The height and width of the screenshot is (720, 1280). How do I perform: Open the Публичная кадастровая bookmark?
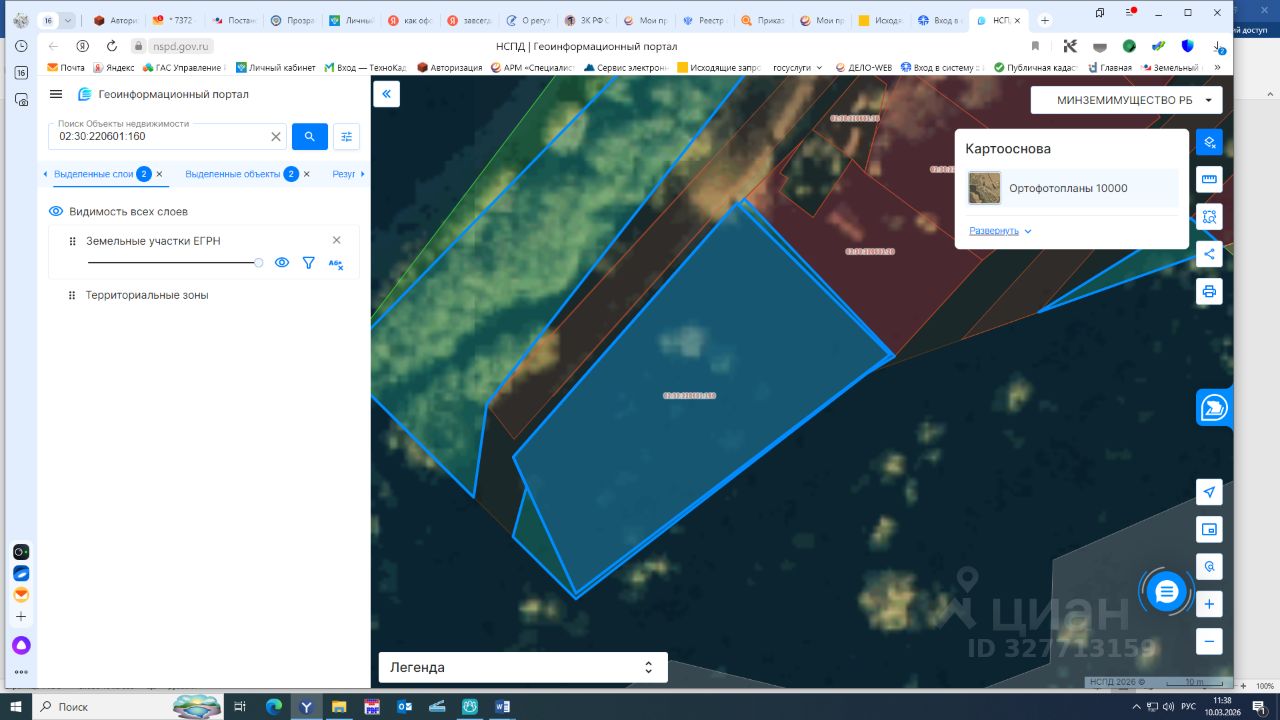pyautogui.click(x=1036, y=68)
